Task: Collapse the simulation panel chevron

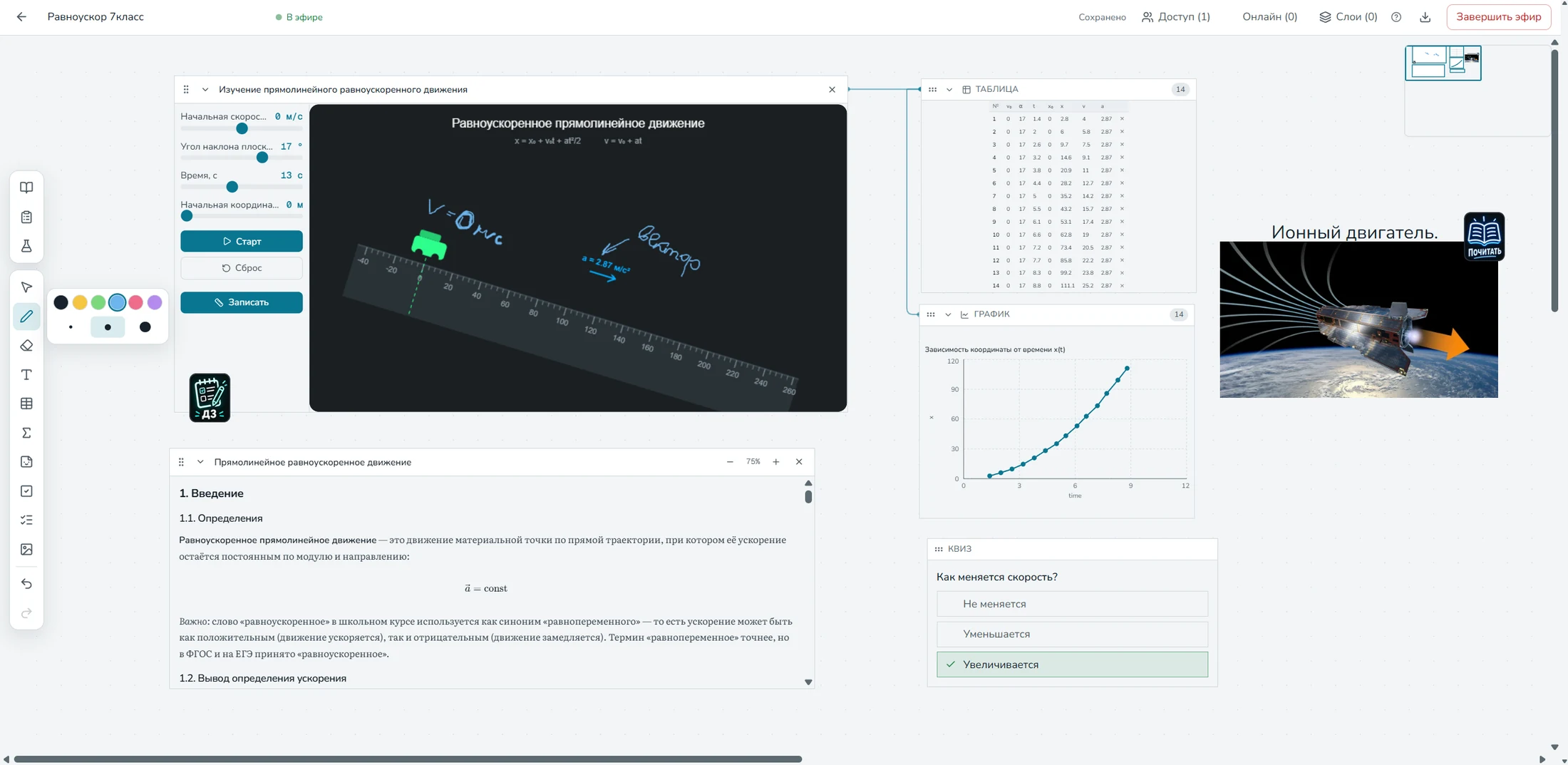Action: 205,90
